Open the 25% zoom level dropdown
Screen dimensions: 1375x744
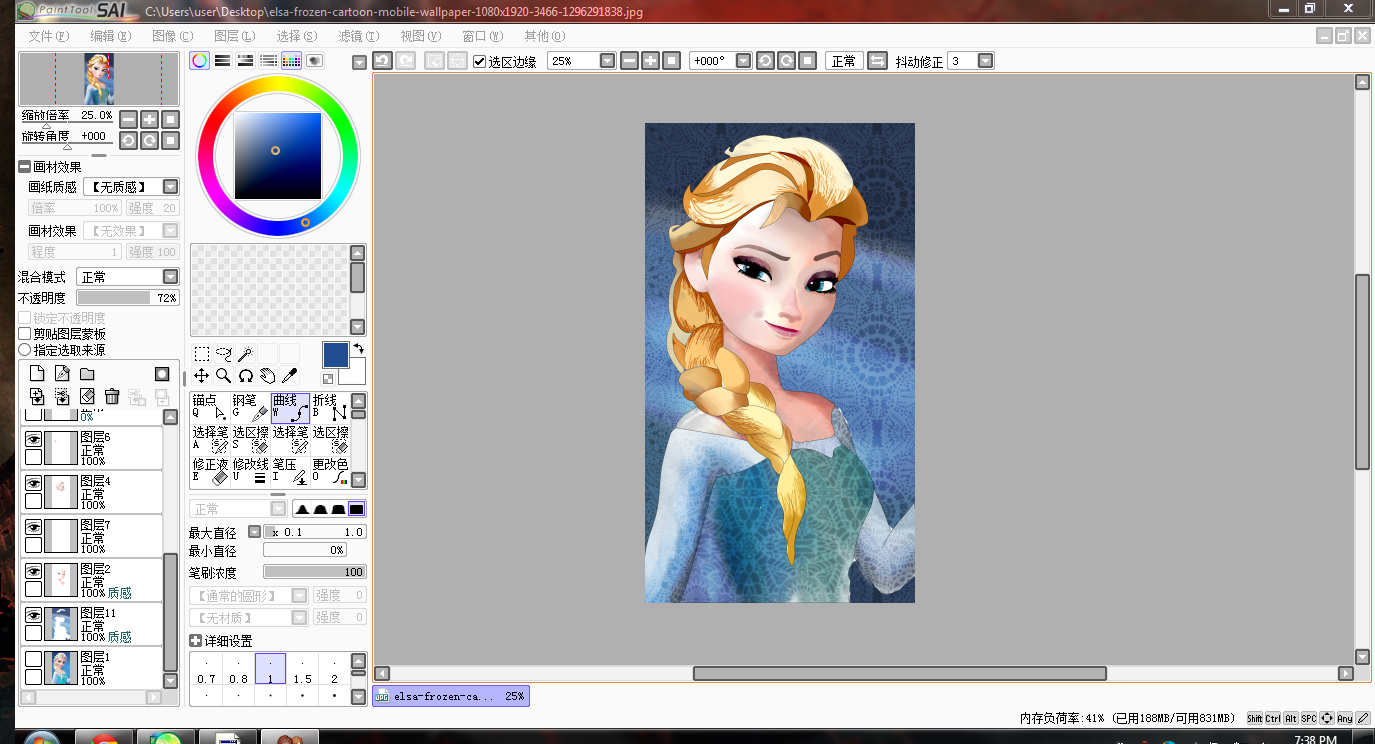pos(582,61)
